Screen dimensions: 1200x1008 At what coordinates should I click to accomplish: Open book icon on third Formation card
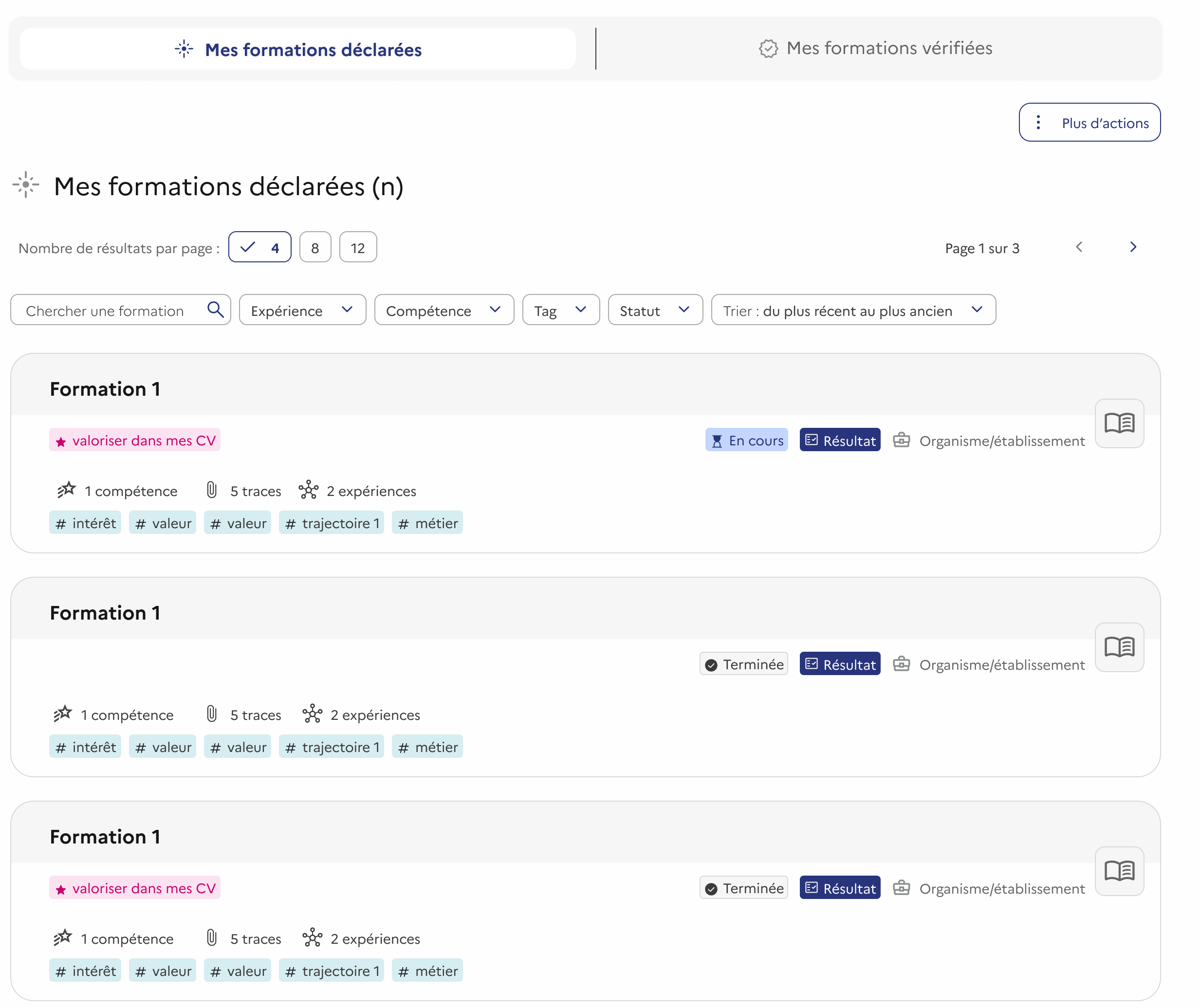pyautogui.click(x=1119, y=871)
